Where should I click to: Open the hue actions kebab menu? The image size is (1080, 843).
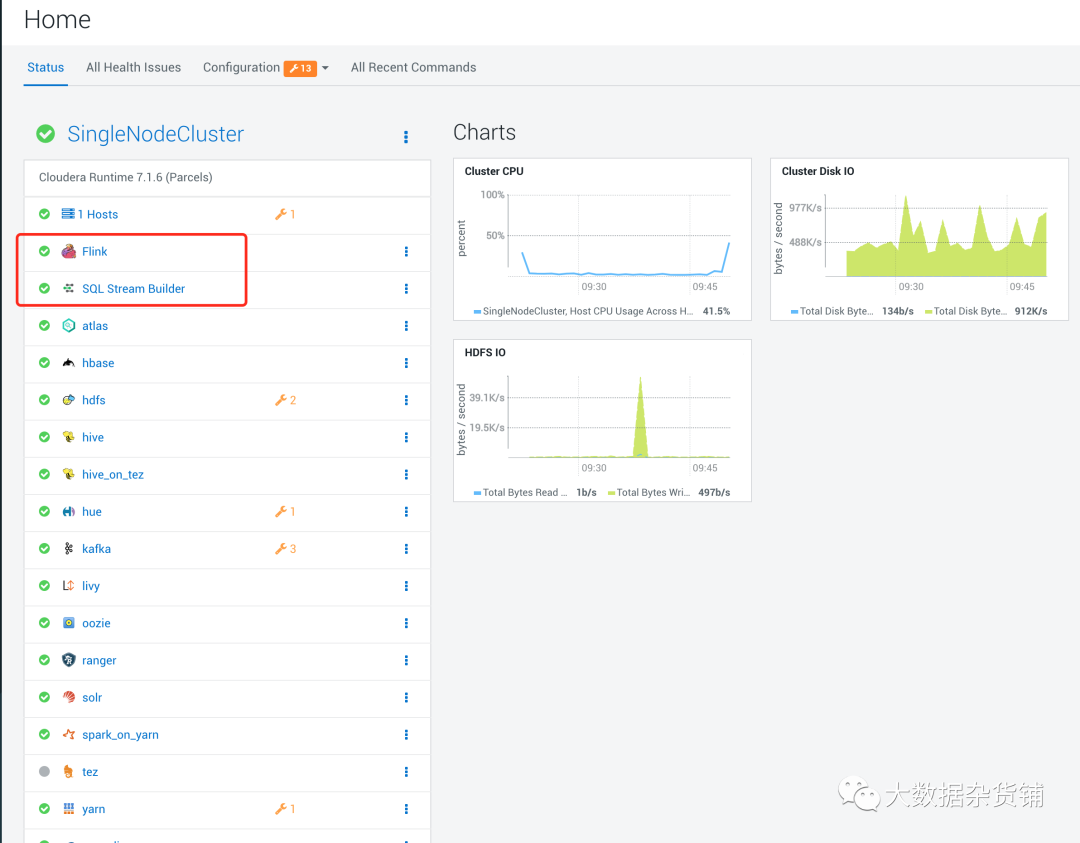(x=406, y=512)
